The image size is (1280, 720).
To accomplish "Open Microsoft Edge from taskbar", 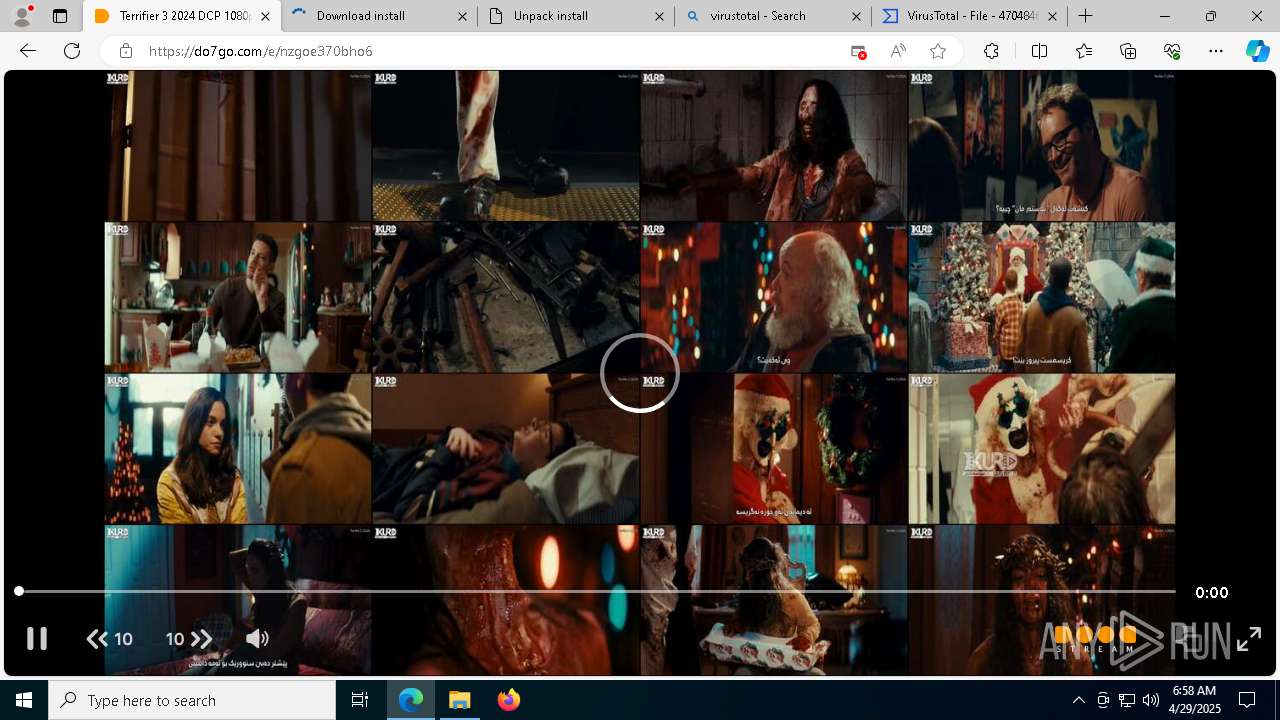I will [411, 700].
